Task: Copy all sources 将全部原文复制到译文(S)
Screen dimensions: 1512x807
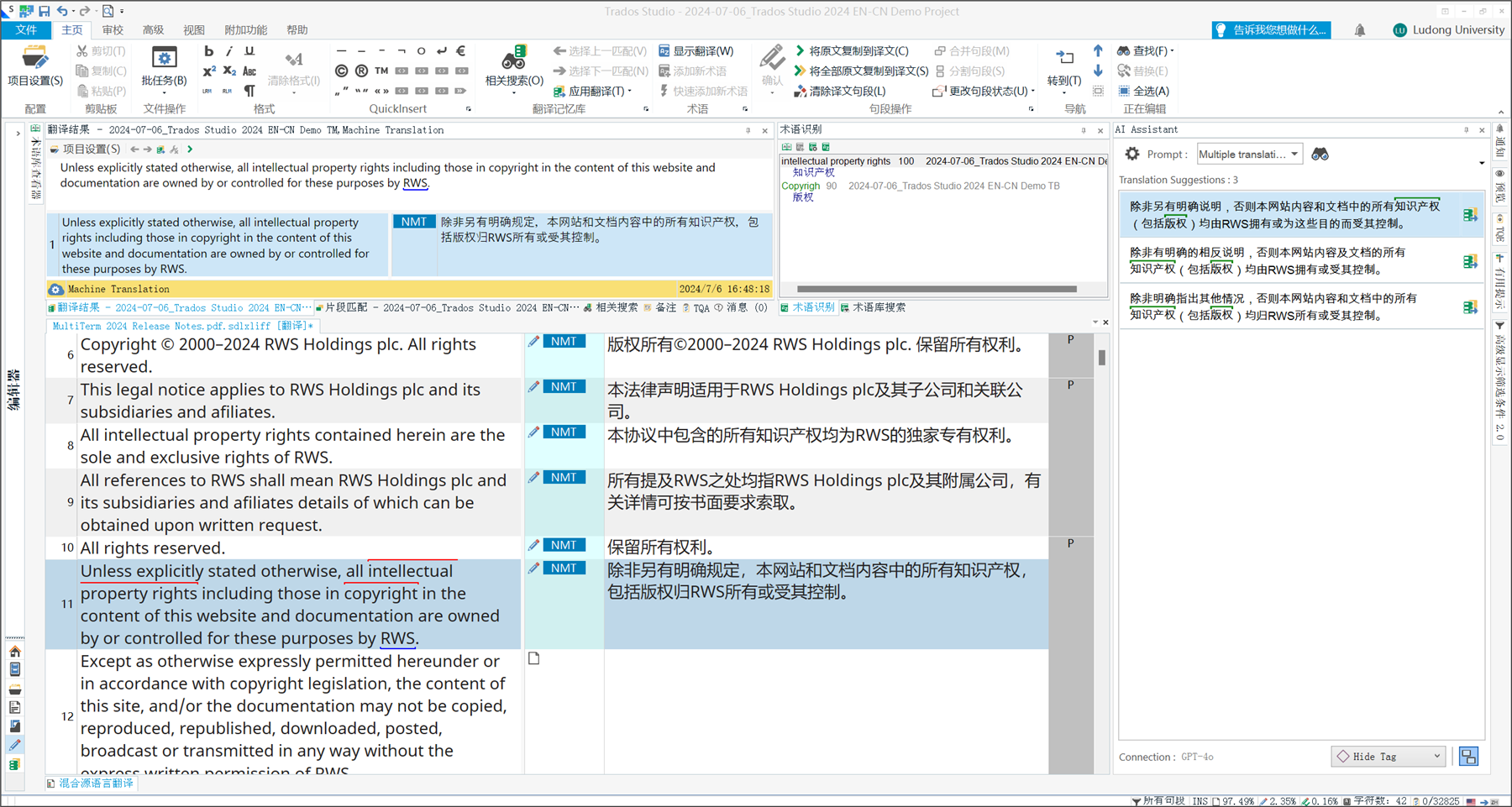Action: tap(861, 71)
